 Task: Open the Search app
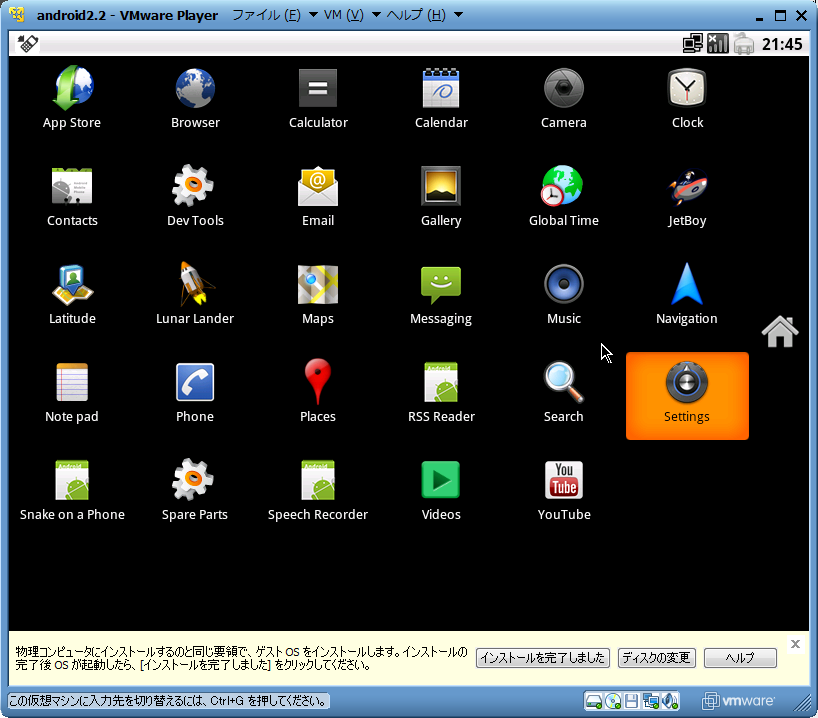[563, 392]
